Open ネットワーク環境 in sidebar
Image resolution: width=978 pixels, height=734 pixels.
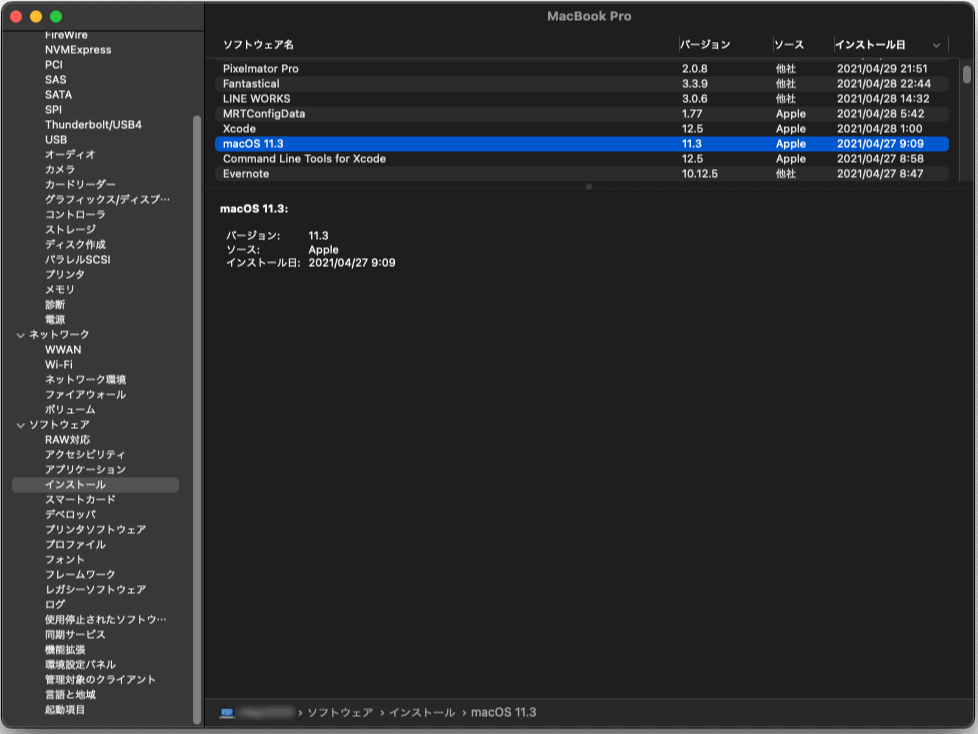point(85,380)
